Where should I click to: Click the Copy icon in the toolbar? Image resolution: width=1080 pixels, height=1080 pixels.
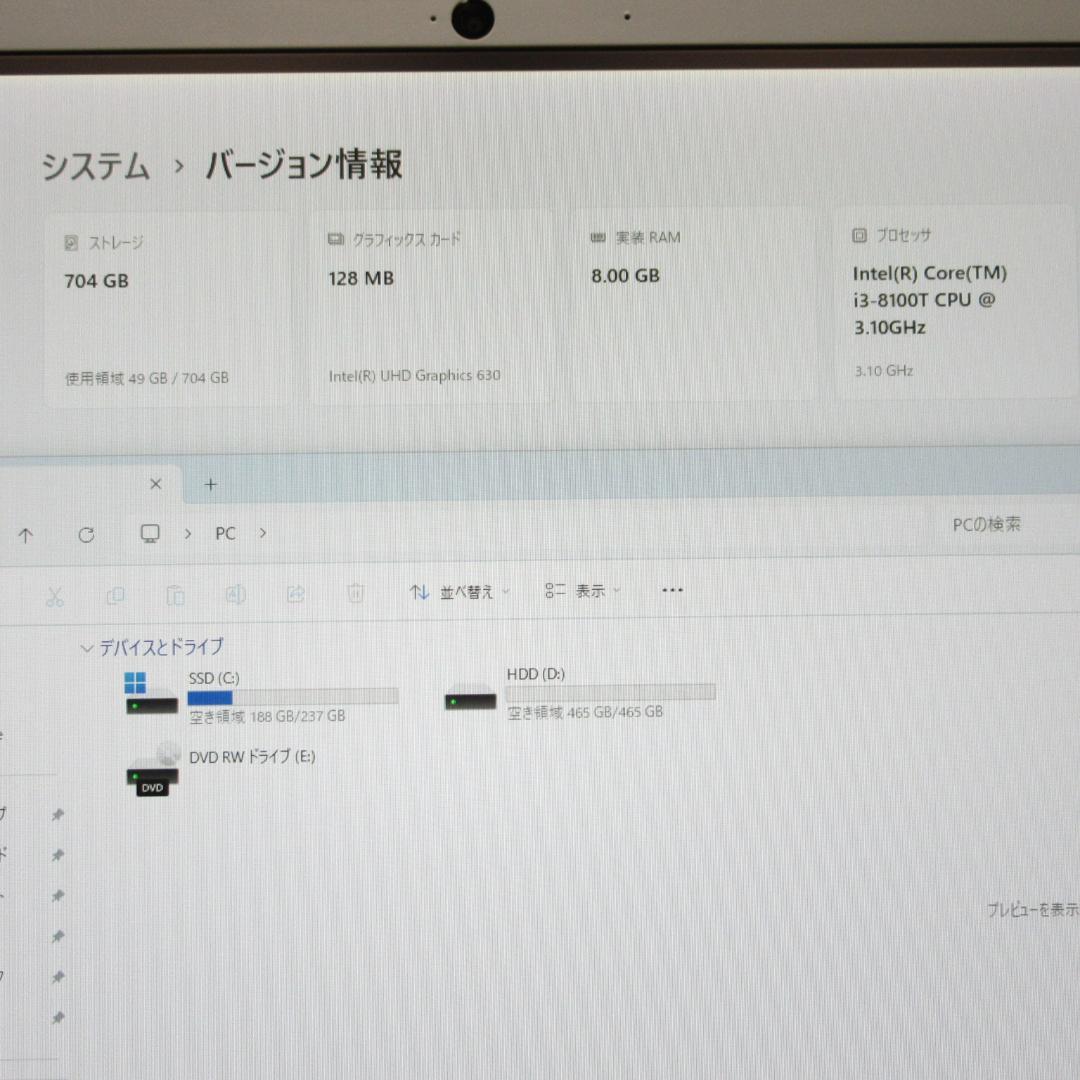[116, 594]
